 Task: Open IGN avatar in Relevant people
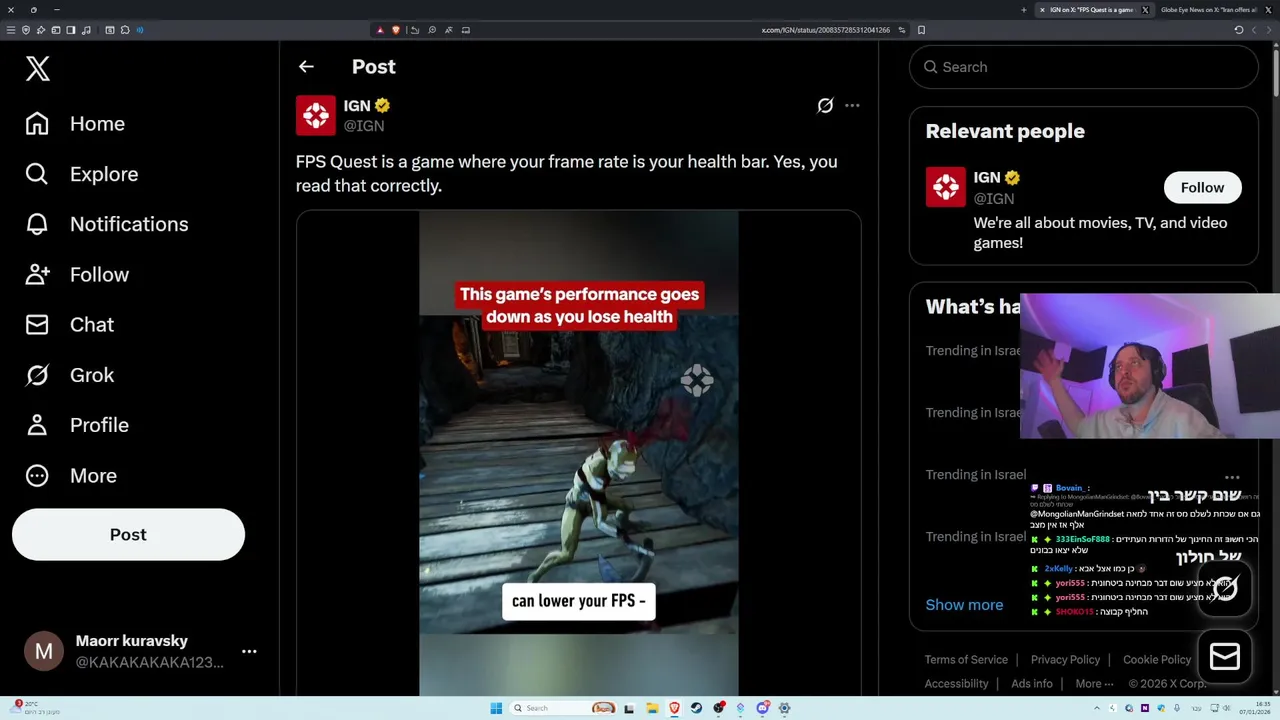[x=945, y=187]
